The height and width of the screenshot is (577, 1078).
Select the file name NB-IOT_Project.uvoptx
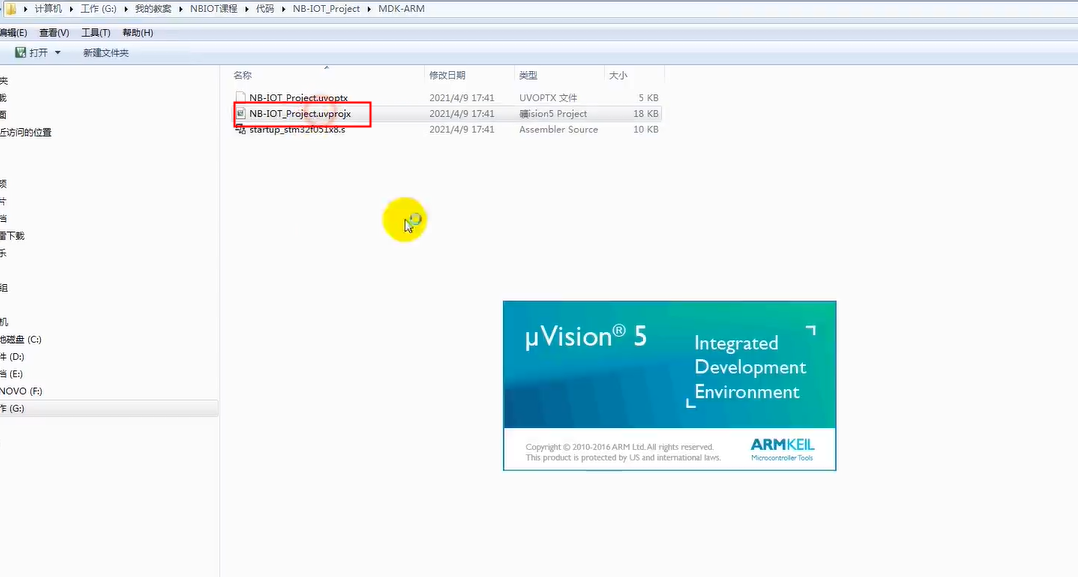(x=298, y=98)
